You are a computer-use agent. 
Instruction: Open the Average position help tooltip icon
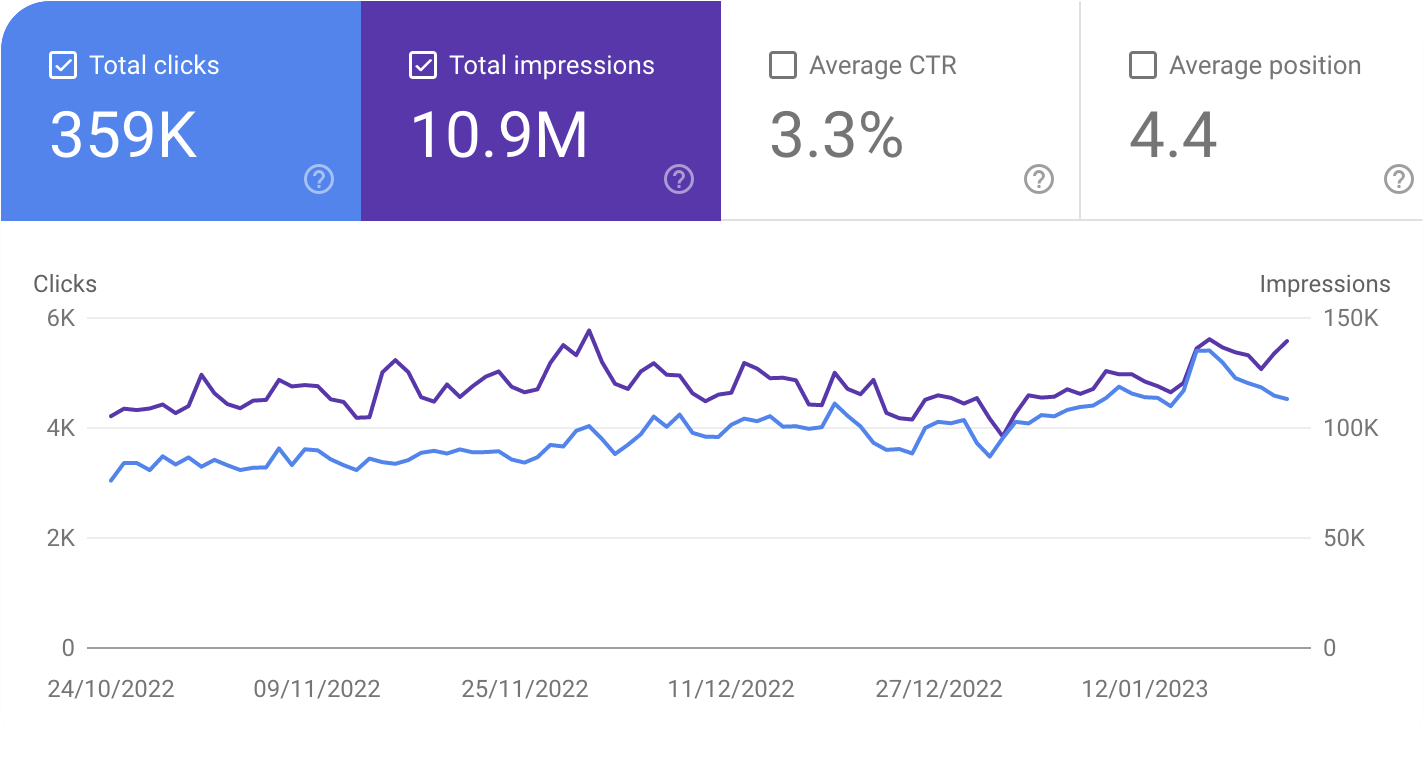(x=1398, y=179)
